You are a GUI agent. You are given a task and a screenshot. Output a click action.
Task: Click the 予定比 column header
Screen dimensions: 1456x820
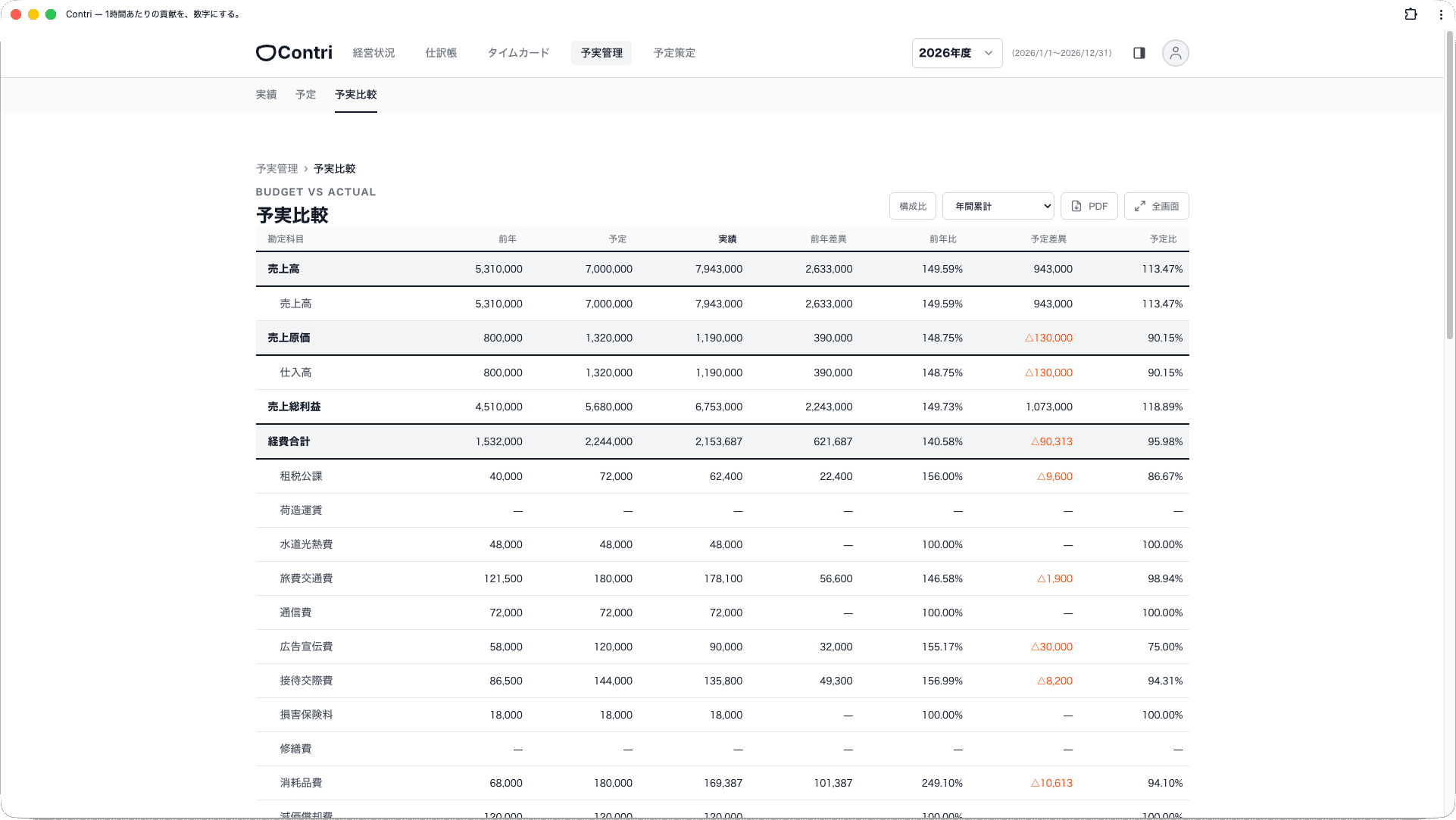(x=1163, y=239)
